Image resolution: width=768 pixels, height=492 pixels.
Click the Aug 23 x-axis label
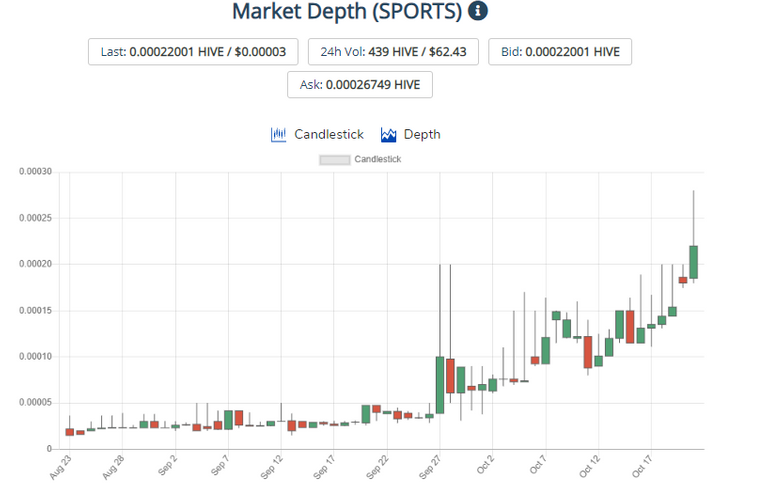click(61, 467)
